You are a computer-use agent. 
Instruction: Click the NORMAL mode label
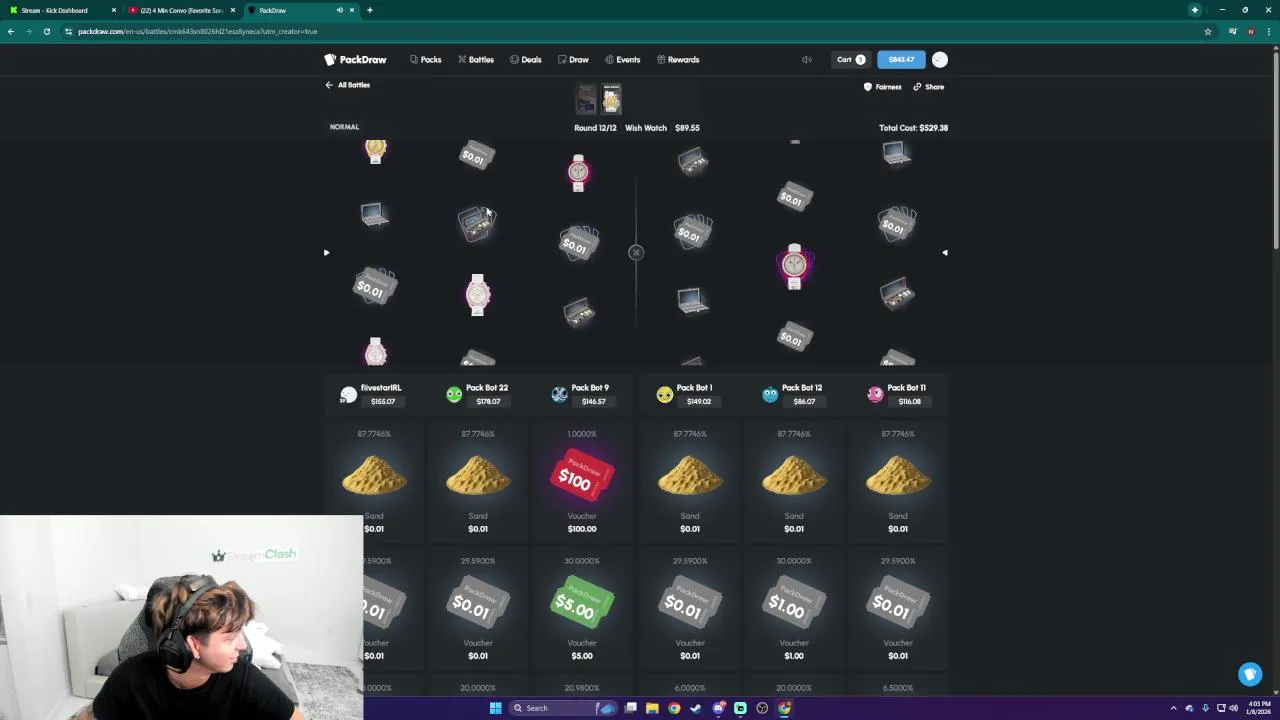coord(344,127)
